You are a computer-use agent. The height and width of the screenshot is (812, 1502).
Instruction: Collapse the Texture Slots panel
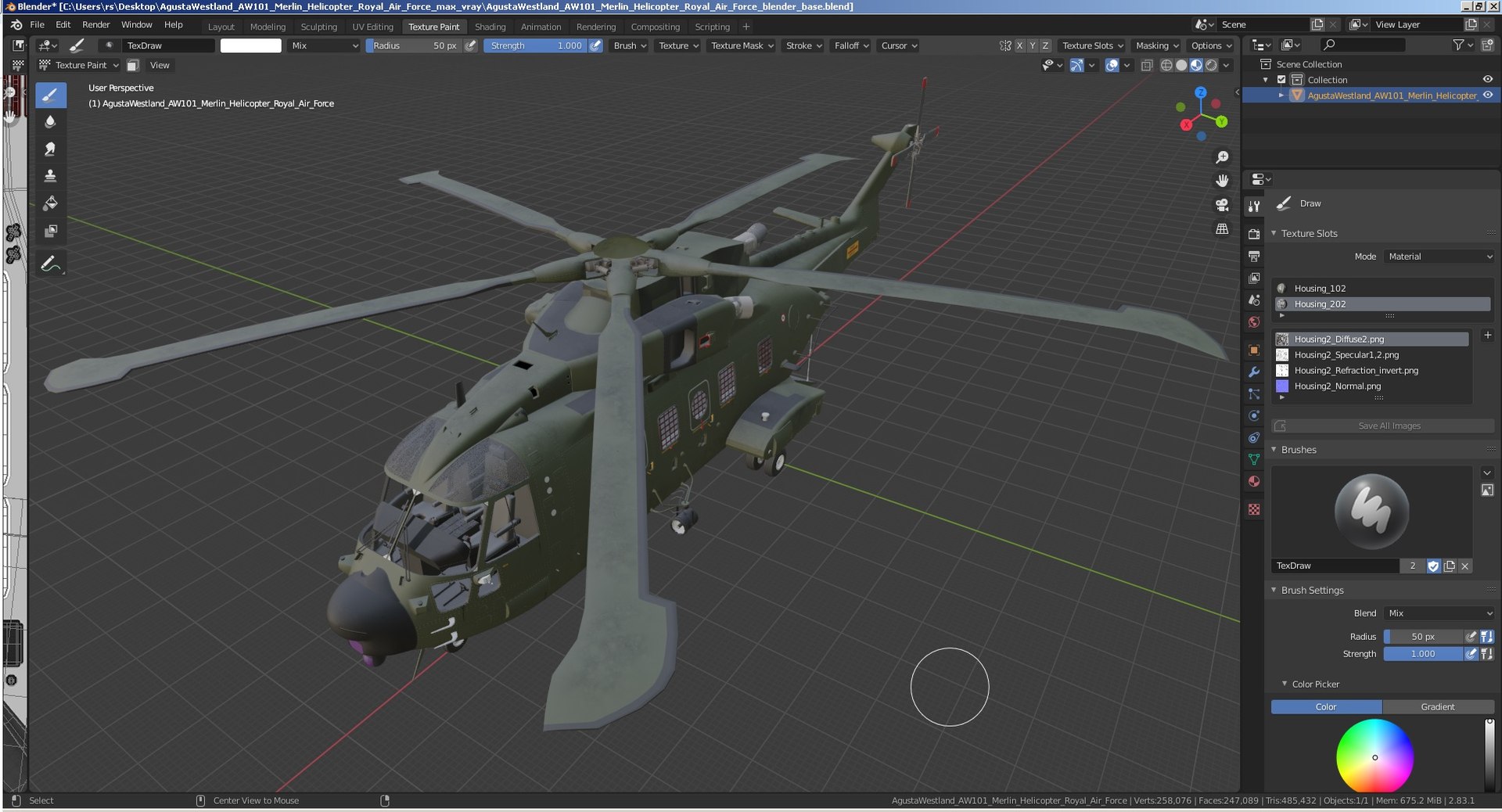[1274, 233]
